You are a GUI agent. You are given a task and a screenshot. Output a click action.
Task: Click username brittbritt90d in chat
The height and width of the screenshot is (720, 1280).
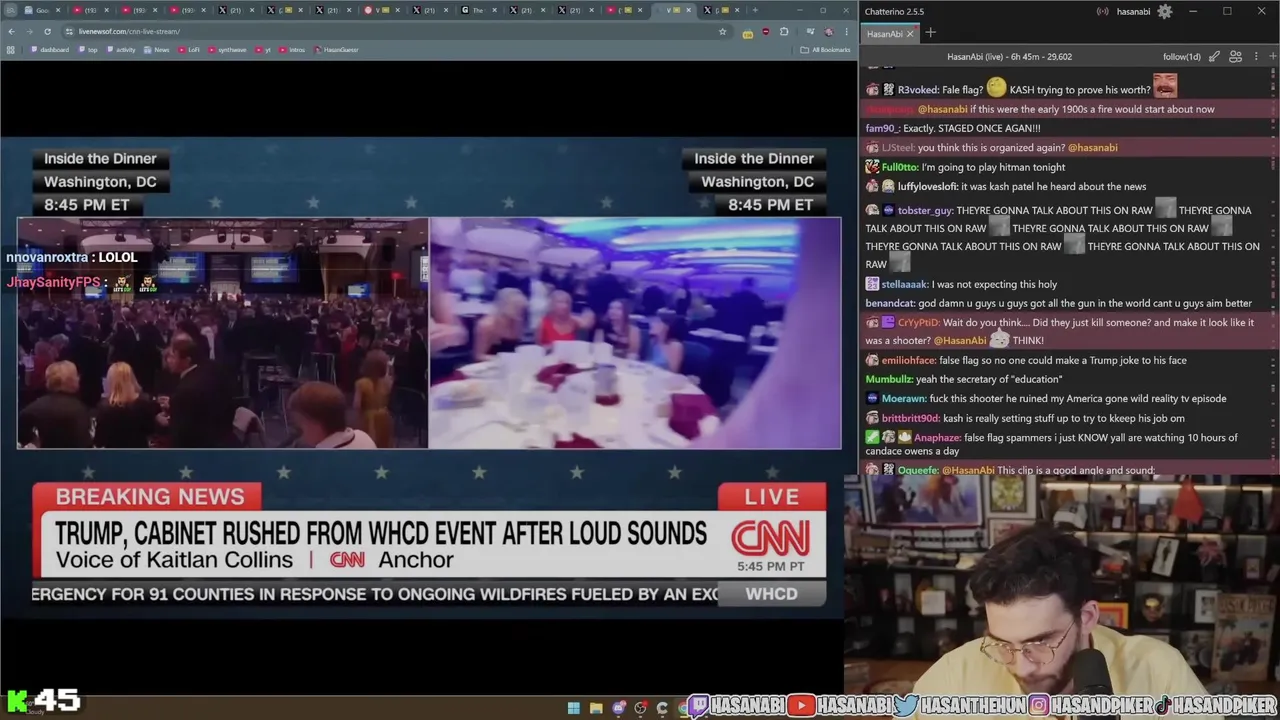point(910,419)
